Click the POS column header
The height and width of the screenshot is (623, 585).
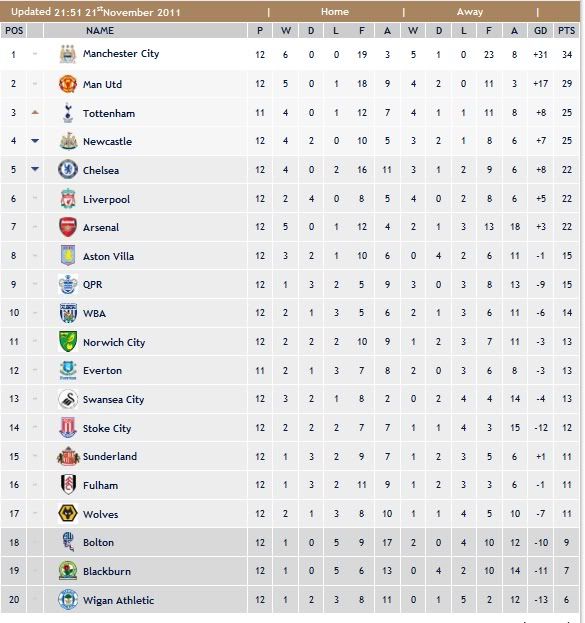click(14, 31)
